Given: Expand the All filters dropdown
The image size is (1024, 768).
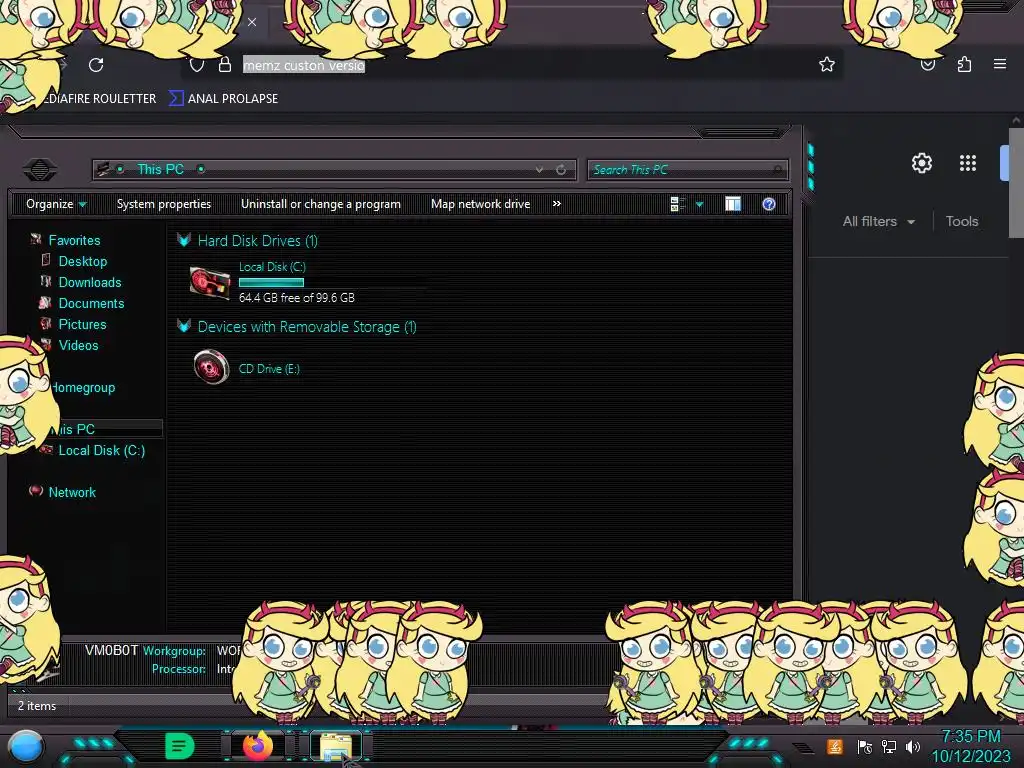Looking at the screenshot, I should [x=878, y=221].
